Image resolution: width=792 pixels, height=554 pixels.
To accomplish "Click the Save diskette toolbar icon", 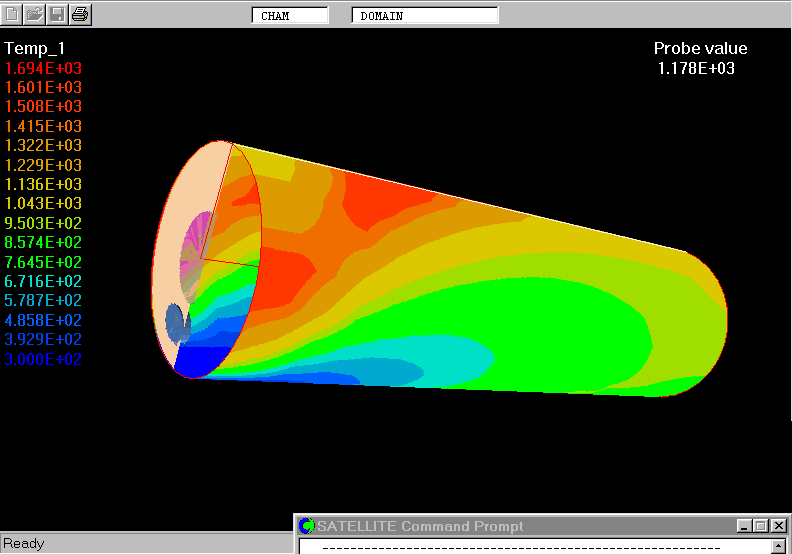I will tap(57, 14).
